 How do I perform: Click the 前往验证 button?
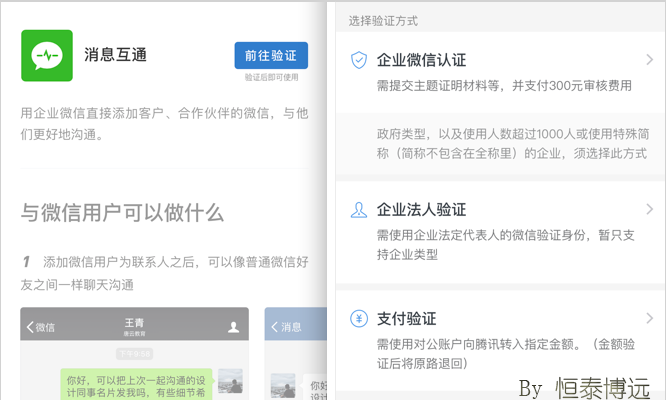tap(271, 55)
